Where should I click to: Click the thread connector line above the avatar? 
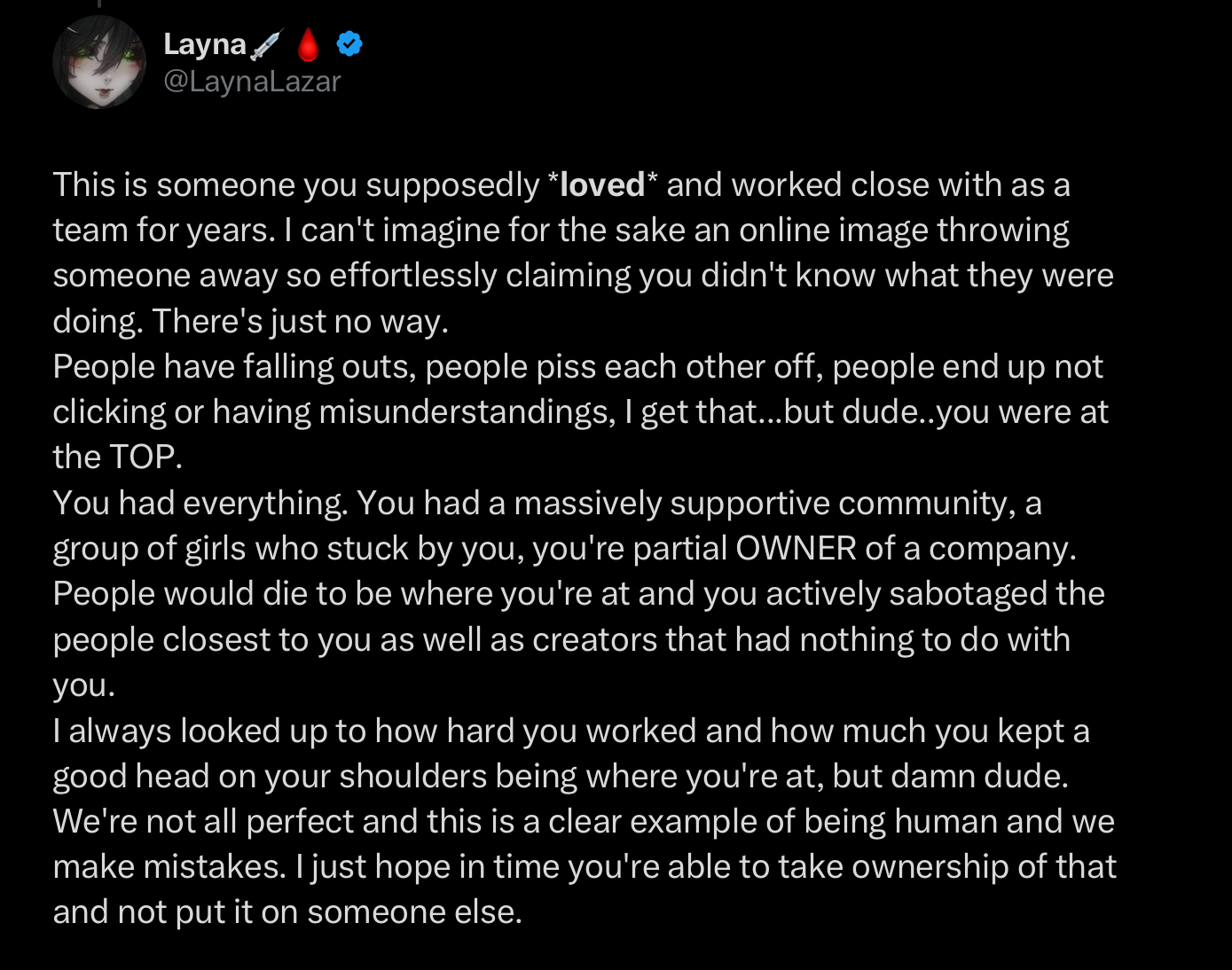(99, 4)
